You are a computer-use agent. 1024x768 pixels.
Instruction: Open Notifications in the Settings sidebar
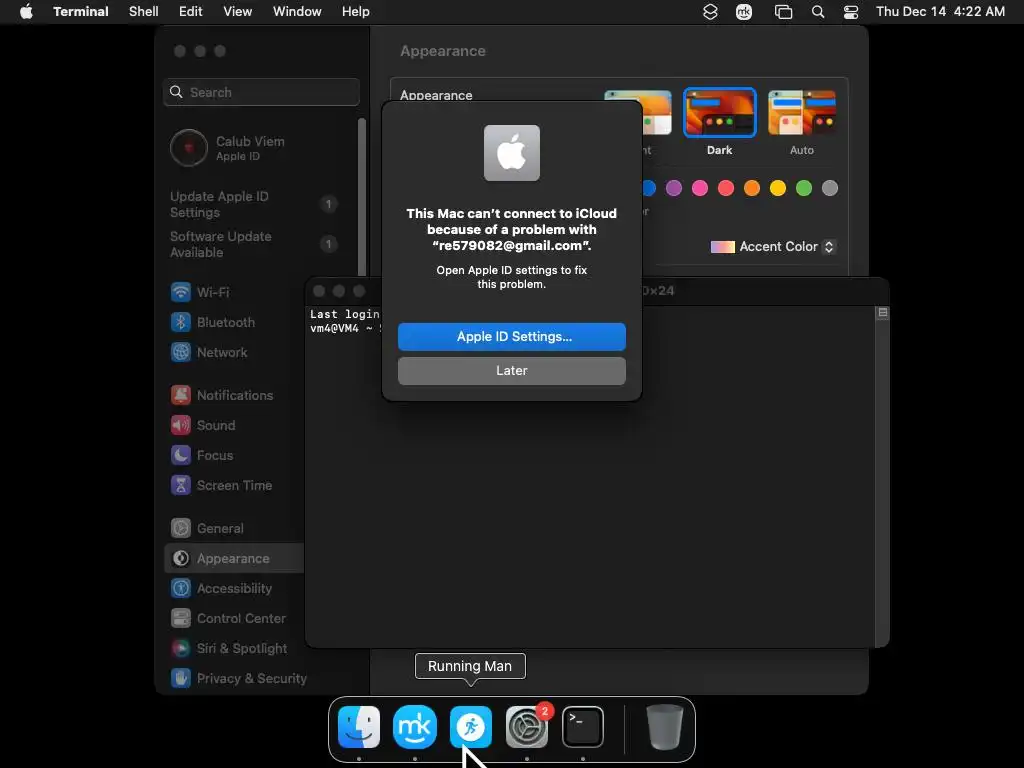tap(233, 395)
